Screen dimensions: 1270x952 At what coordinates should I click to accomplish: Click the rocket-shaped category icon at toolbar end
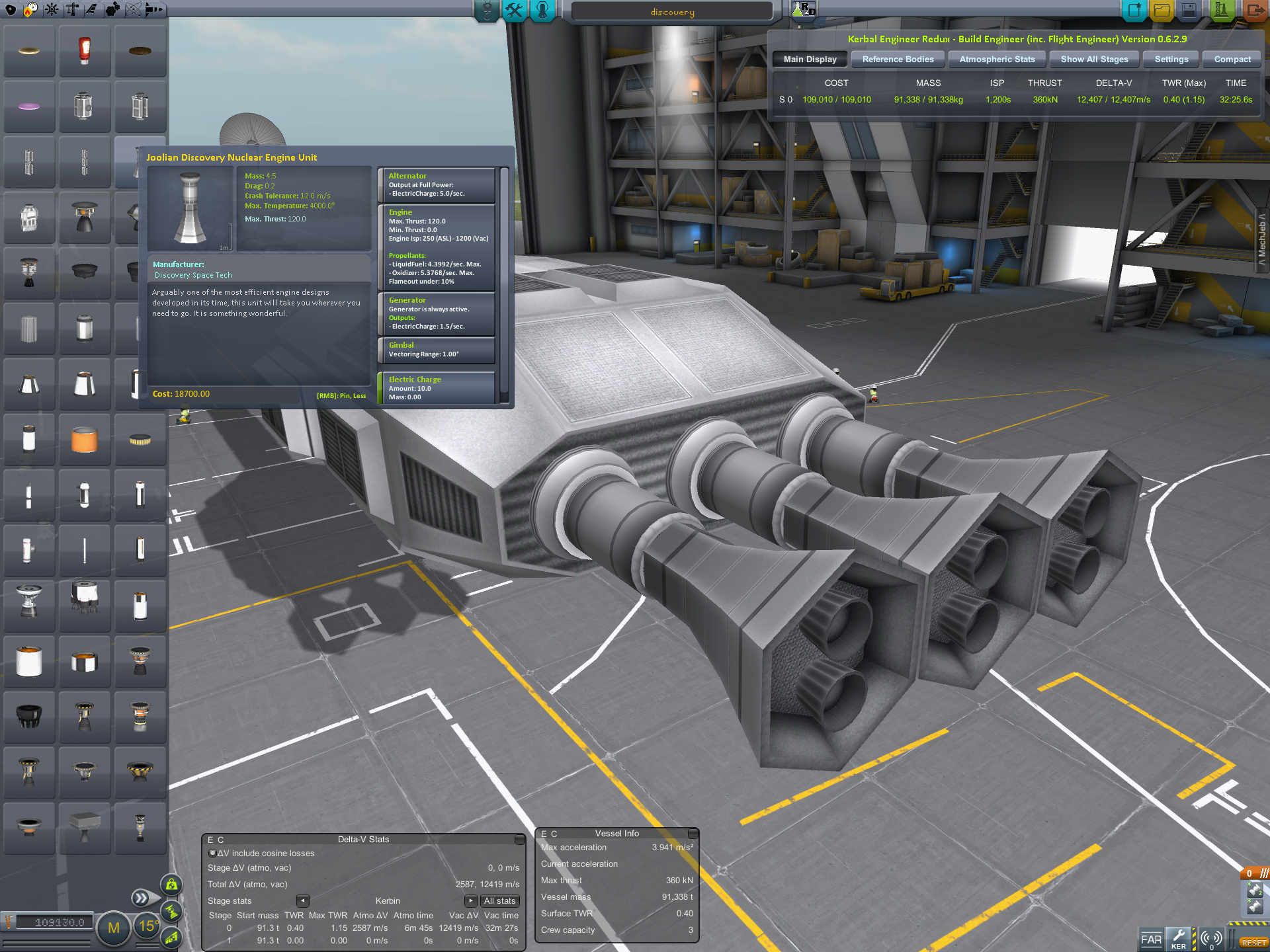point(153,10)
